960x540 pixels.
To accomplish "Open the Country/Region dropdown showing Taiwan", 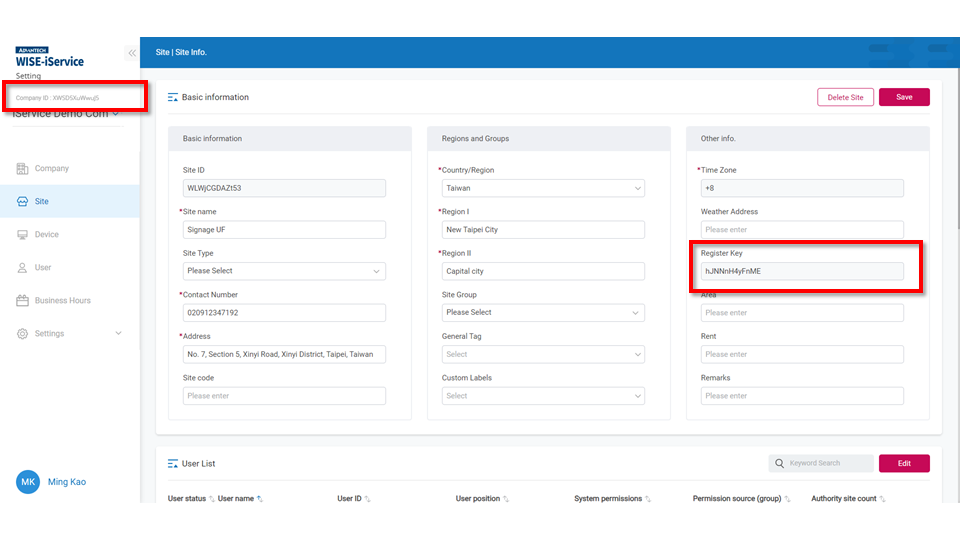I will click(x=541, y=188).
